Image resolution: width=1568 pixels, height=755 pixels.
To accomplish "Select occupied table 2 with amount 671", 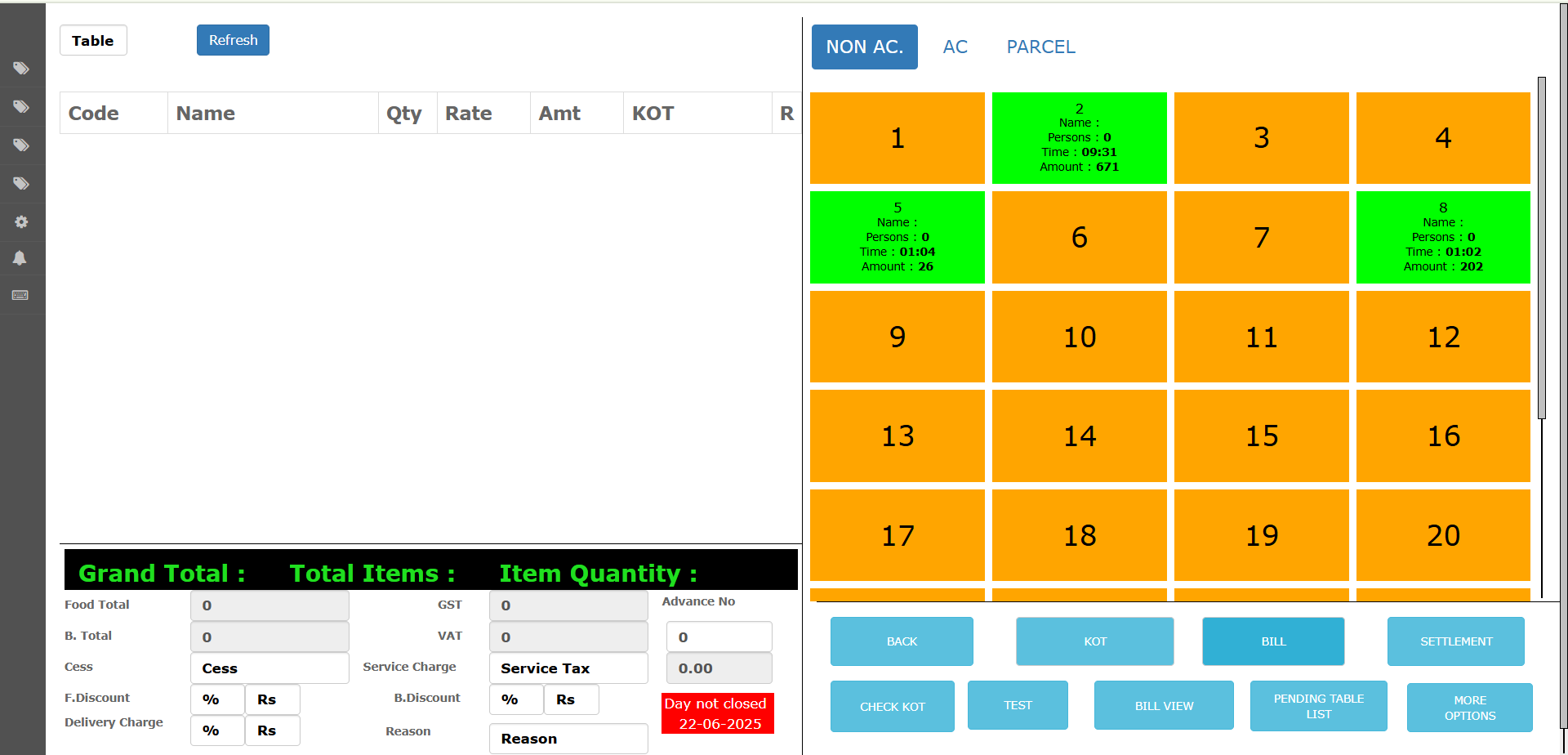I will [x=1079, y=138].
